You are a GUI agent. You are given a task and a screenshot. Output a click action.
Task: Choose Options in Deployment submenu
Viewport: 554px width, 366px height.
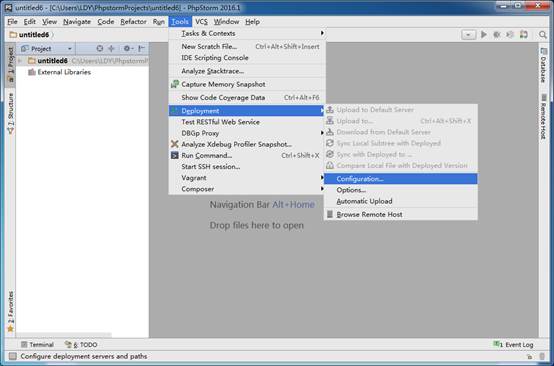pos(401,190)
